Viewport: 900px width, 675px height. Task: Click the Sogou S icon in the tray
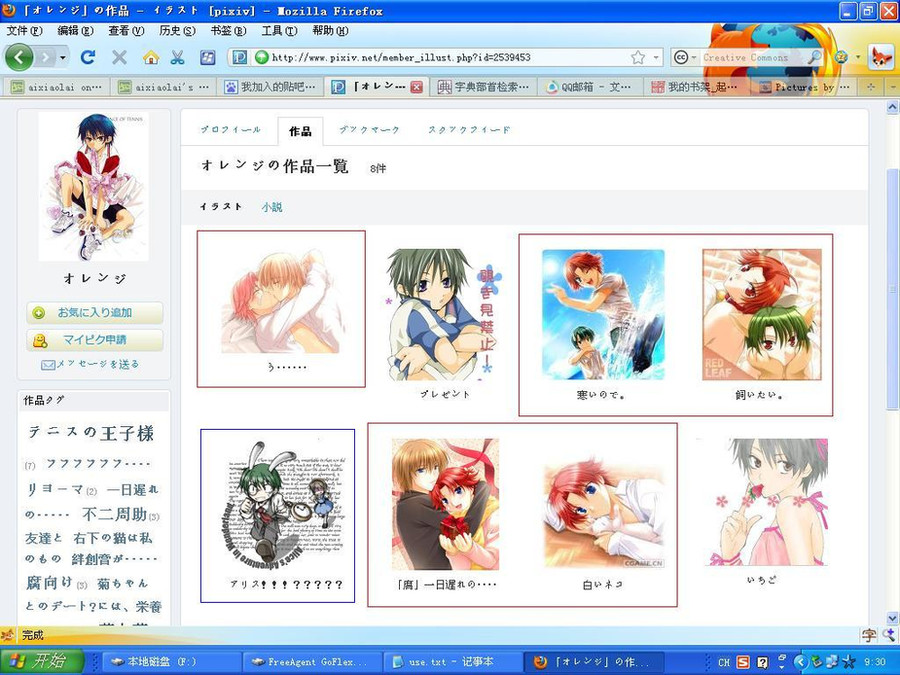coord(743,662)
